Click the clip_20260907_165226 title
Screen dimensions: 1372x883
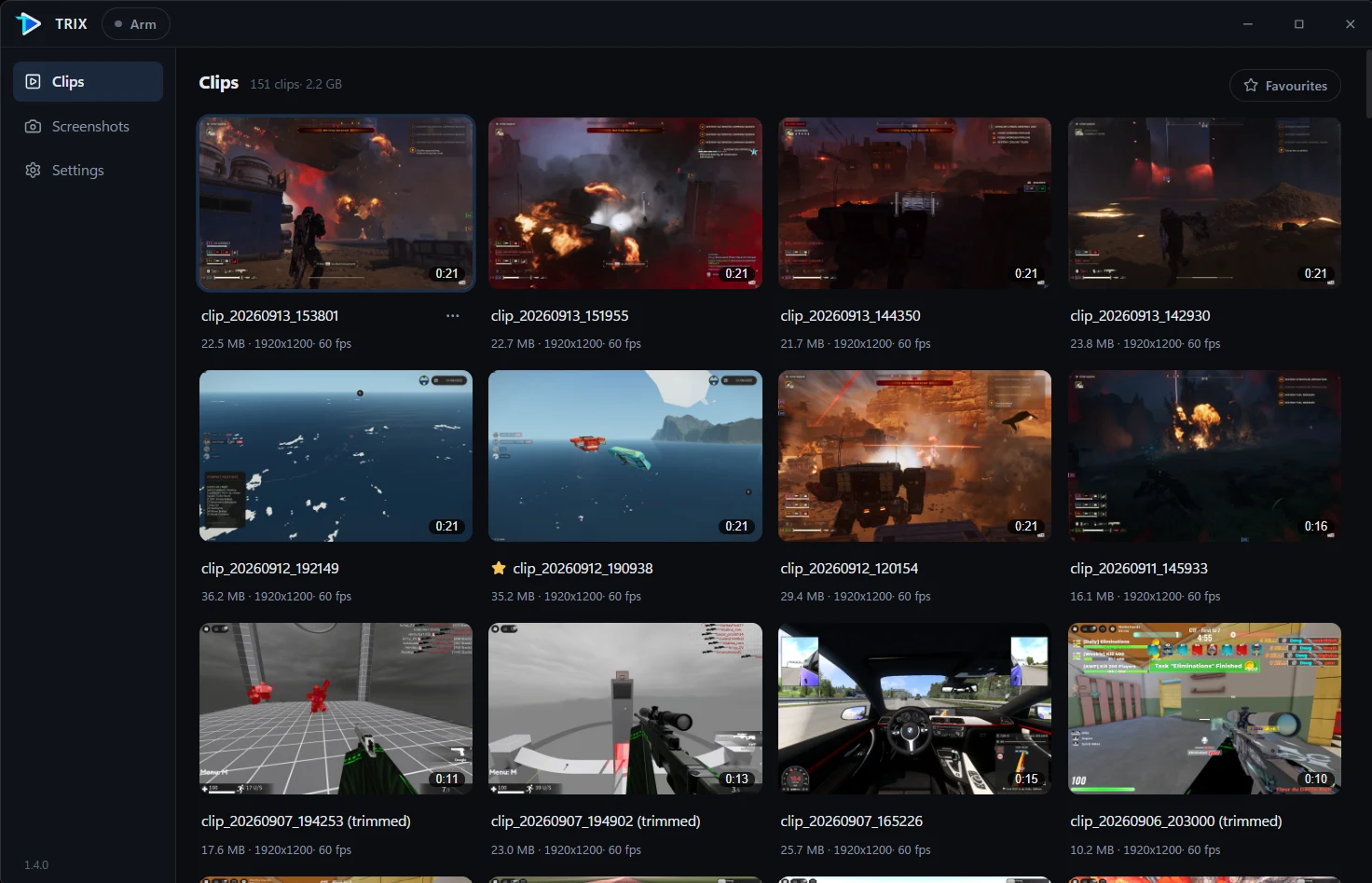pos(851,821)
